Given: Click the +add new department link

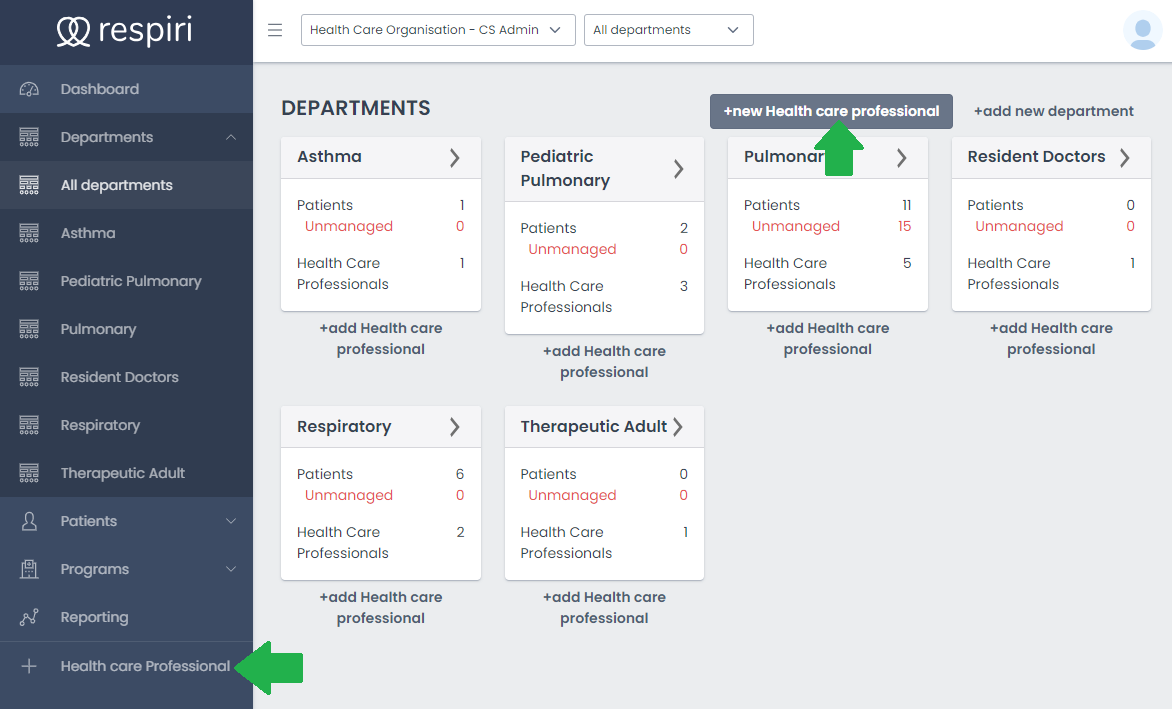Looking at the screenshot, I should (x=1053, y=111).
